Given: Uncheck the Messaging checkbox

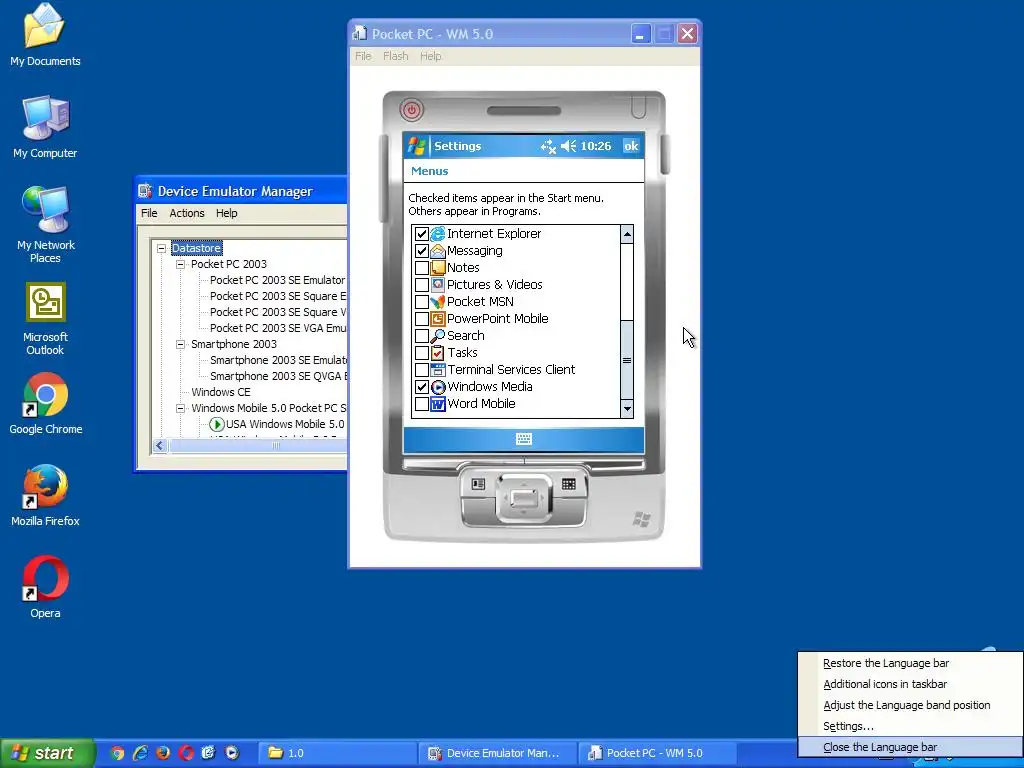Looking at the screenshot, I should pos(422,251).
